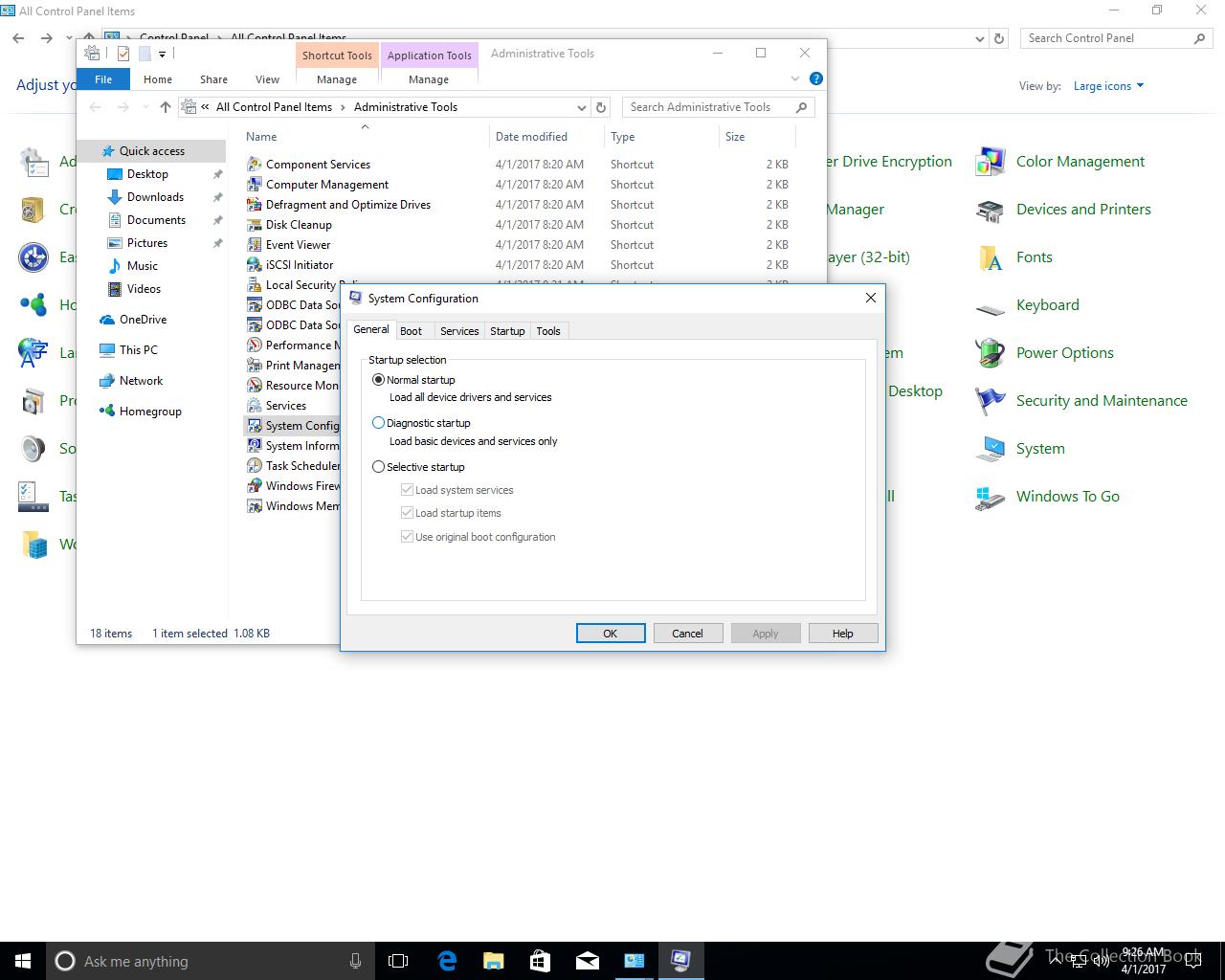Open Quick Access Toolbar customize dropdown
1225x980 pixels.
pos(162,55)
